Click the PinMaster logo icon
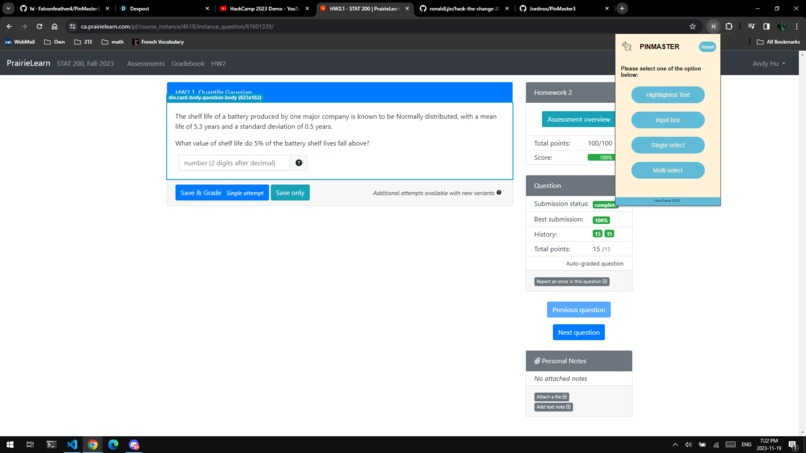Viewport: 806px width, 453px height. 627,46
